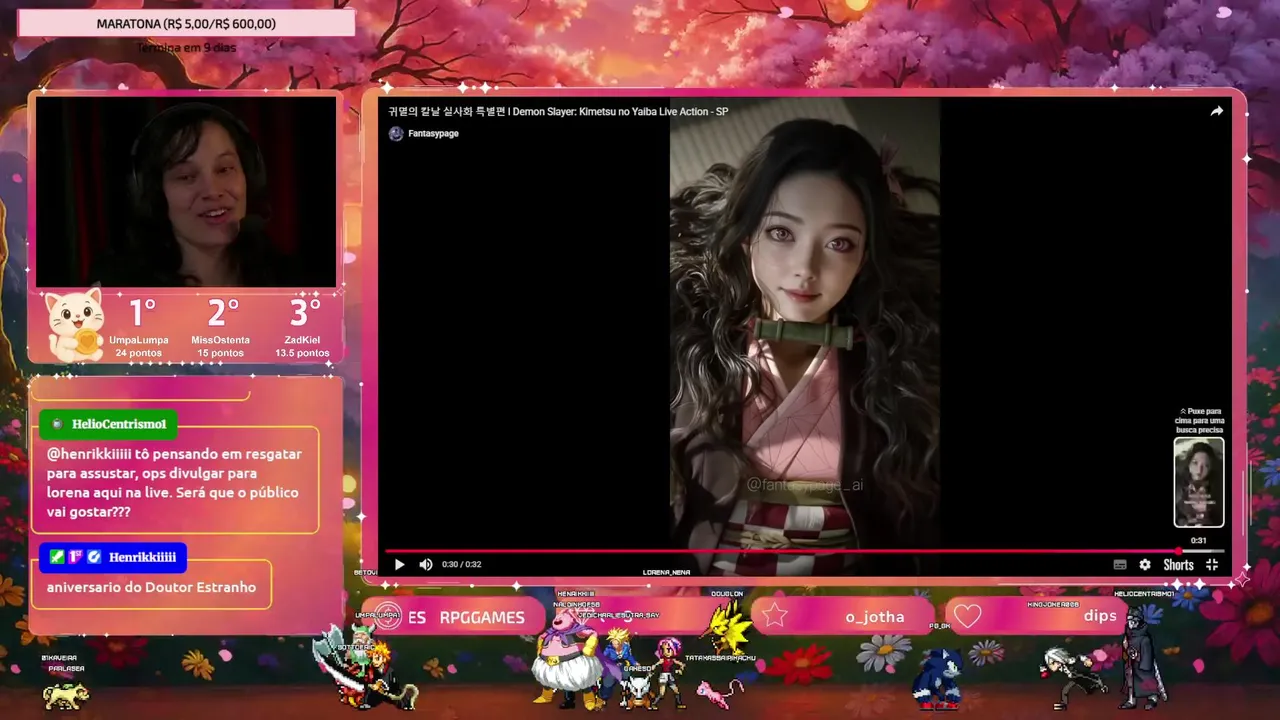Viewport: 1280px width, 720px height.
Task: Click the Demon Slayer Live Action video title
Action: pos(558,111)
